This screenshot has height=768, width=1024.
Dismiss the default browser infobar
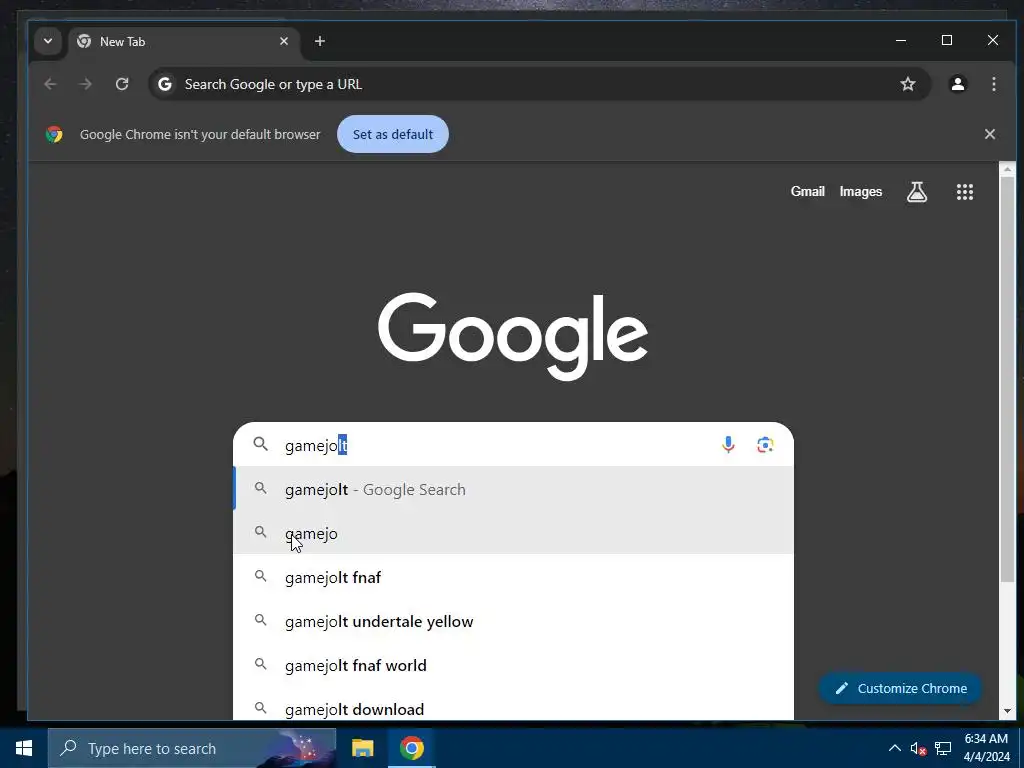(990, 134)
